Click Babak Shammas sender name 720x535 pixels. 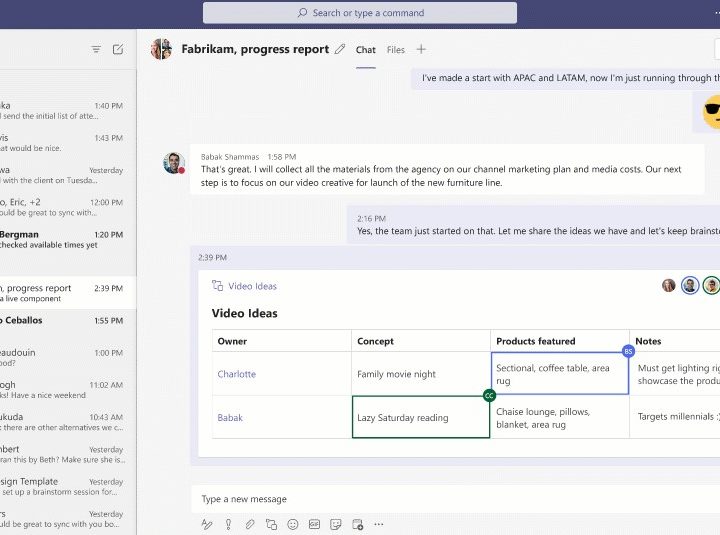coord(230,157)
